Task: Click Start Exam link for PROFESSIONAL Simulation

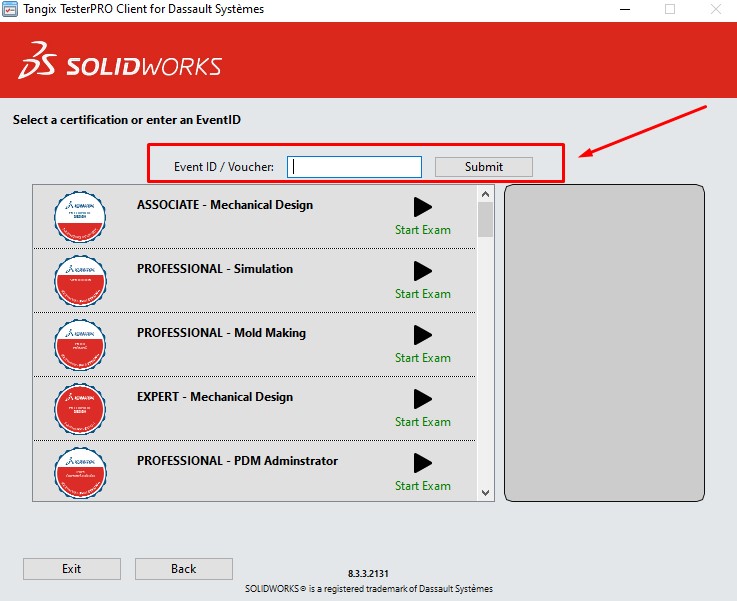Action: point(422,294)
